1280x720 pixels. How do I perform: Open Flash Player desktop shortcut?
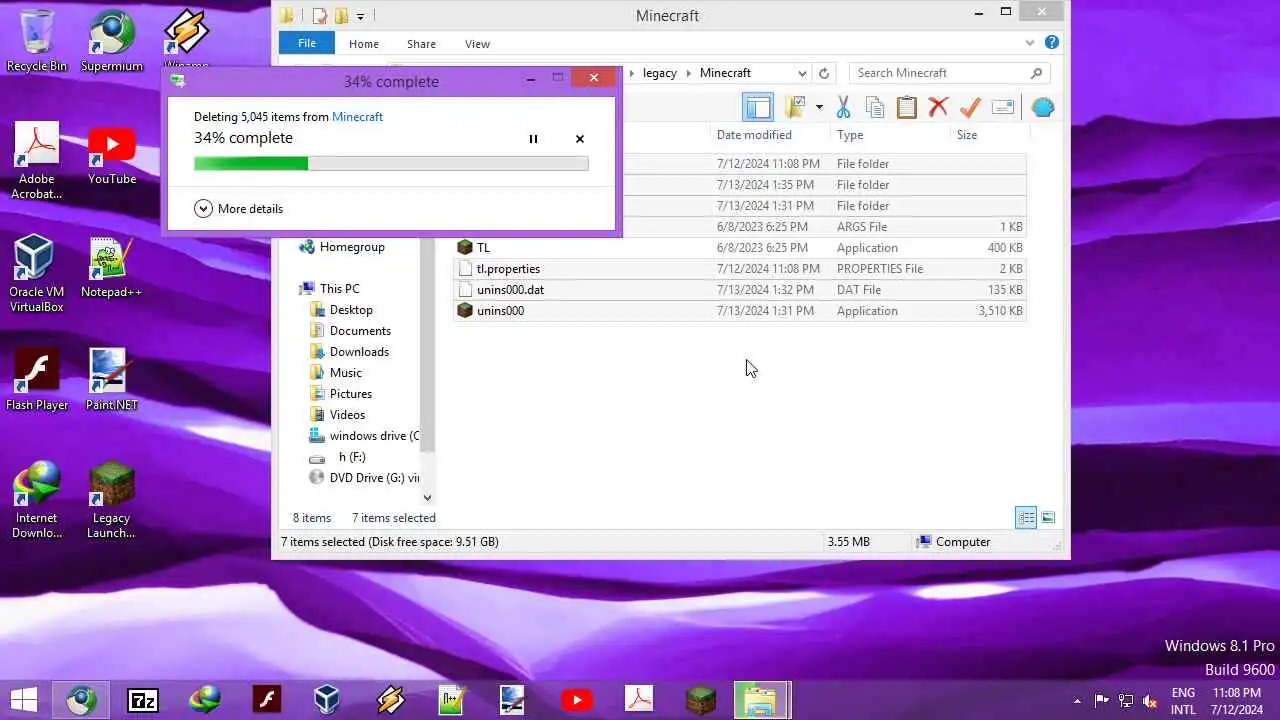pyautogui.click(x=37, y=380)
